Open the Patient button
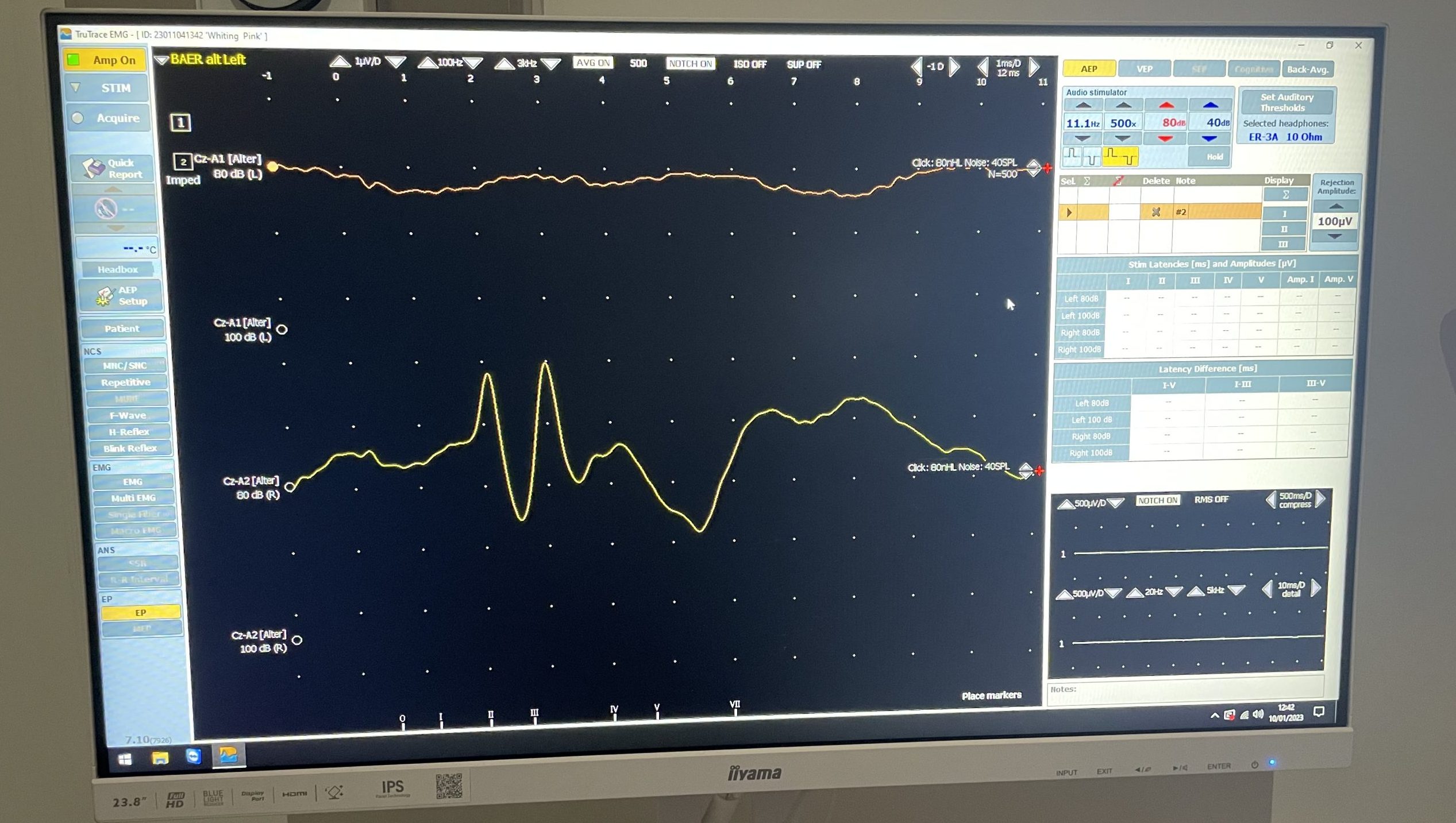Image resolution: width=1456 pixels, height=823 pixels. [x=122, y=329]
